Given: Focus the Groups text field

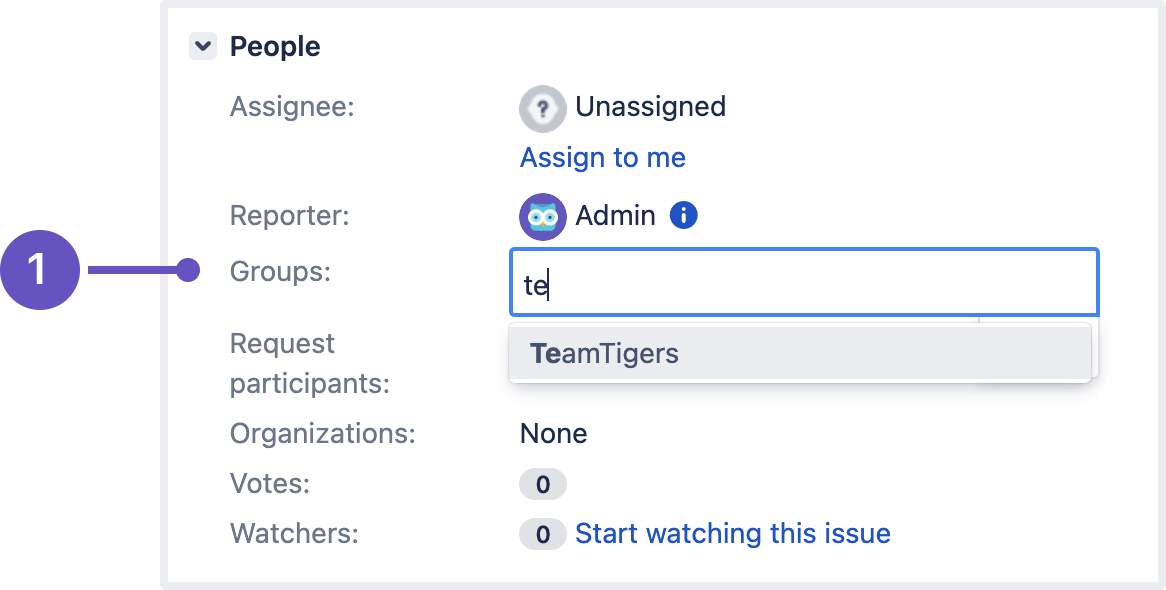Looking at the screenshot, I should click(x=804, y=282).
